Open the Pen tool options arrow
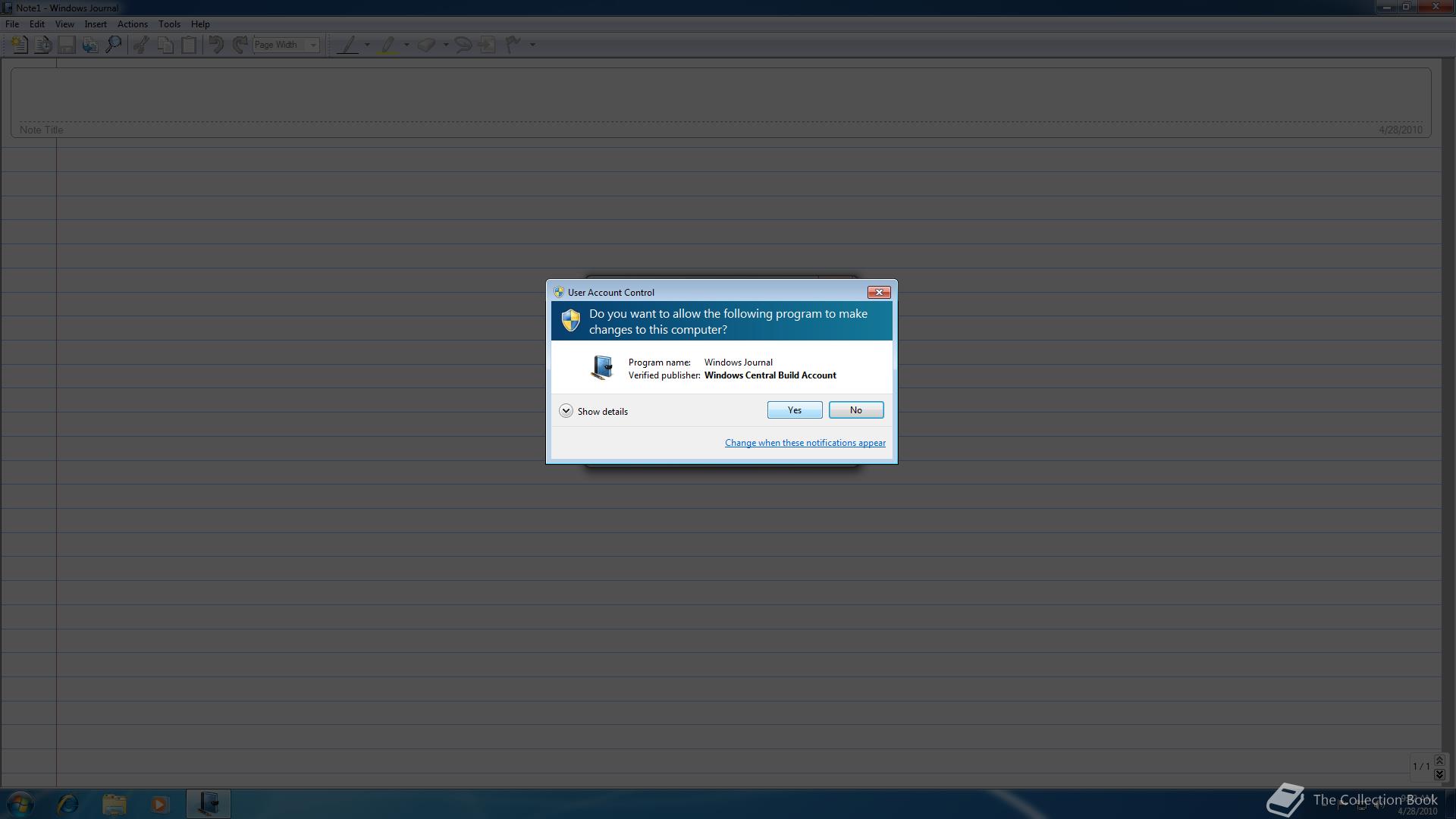This screenshot has height=819, width=1456. 367,45
